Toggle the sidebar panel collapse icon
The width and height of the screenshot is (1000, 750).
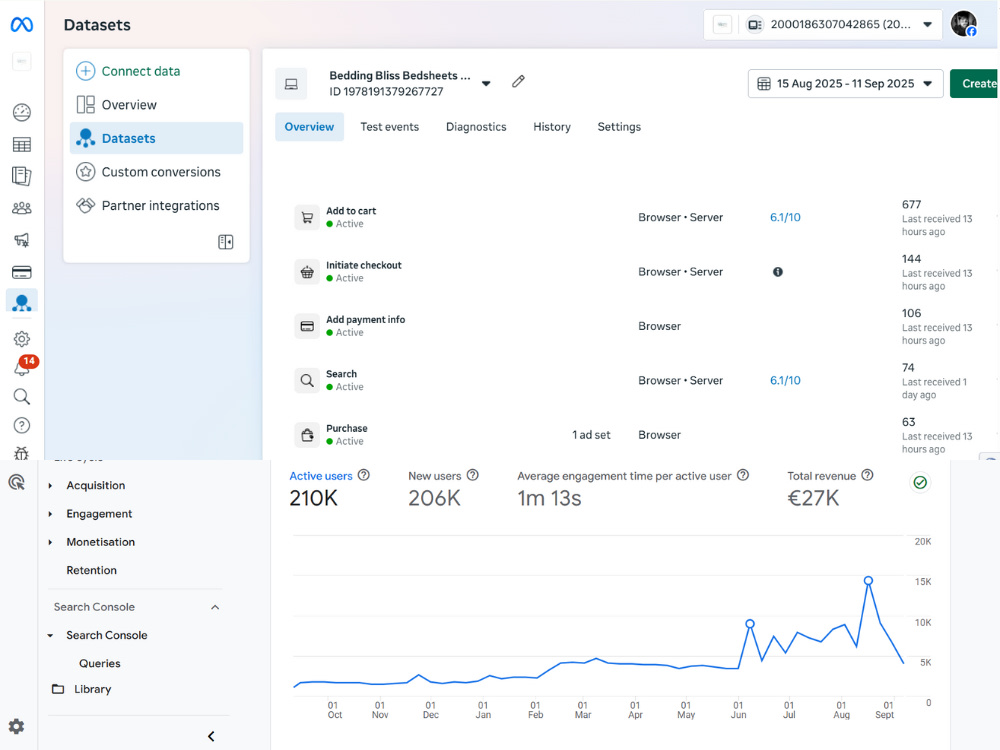[x=226, y=242]
